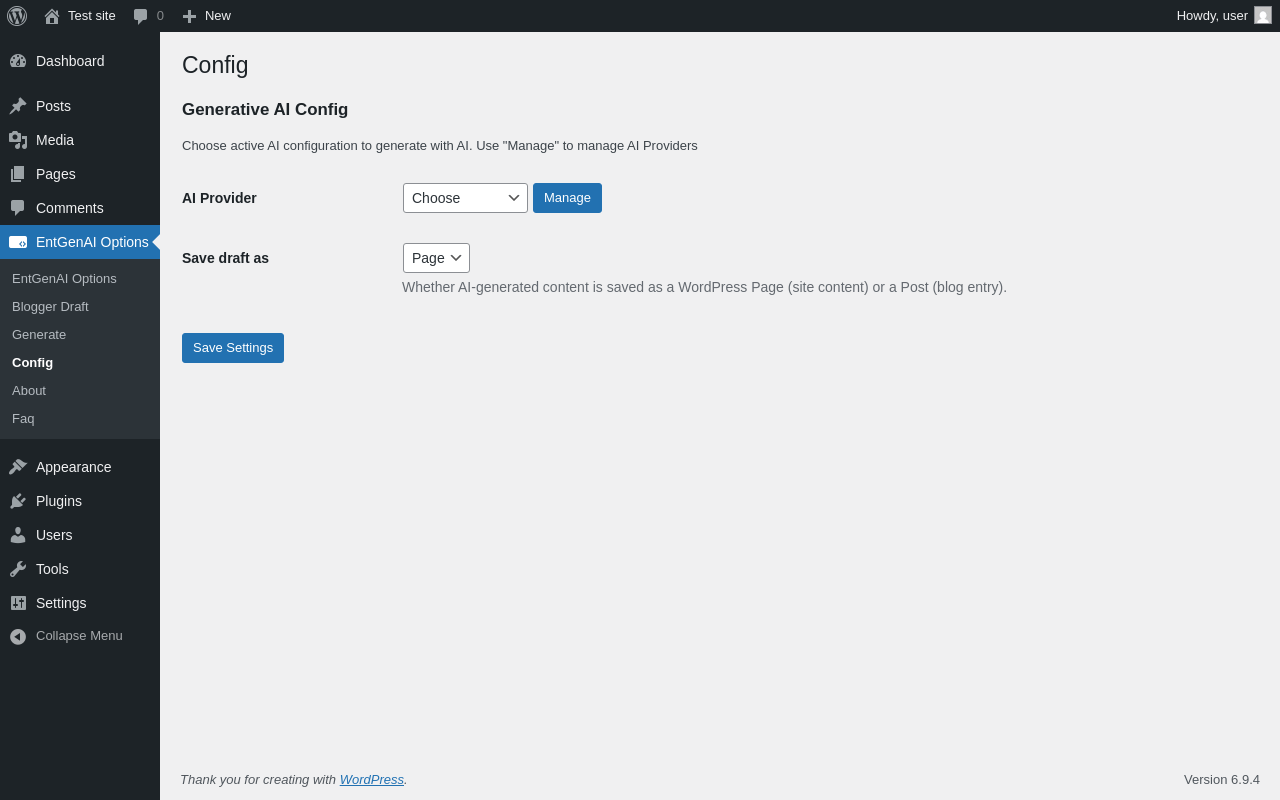1280x800 pixels.
Task: Go to the Faq submenu page
Action: coord(23,418)
